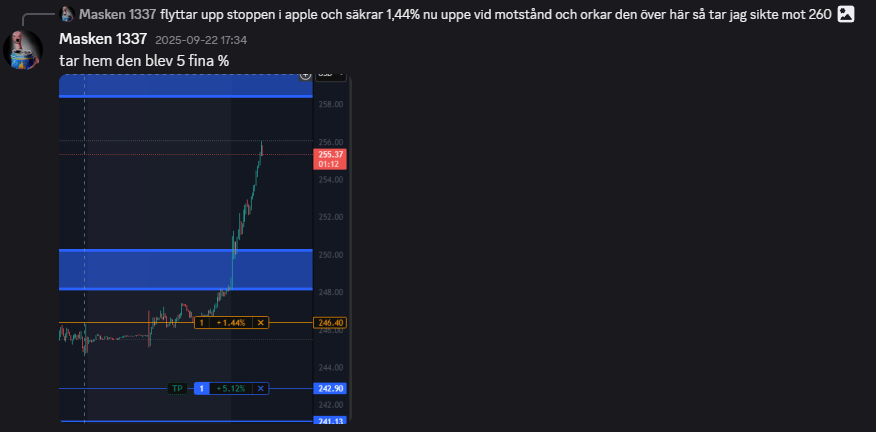The image size is (876, 432).
Task: Click the image attachment icon in reply preview
Action: tap(846, 13)
